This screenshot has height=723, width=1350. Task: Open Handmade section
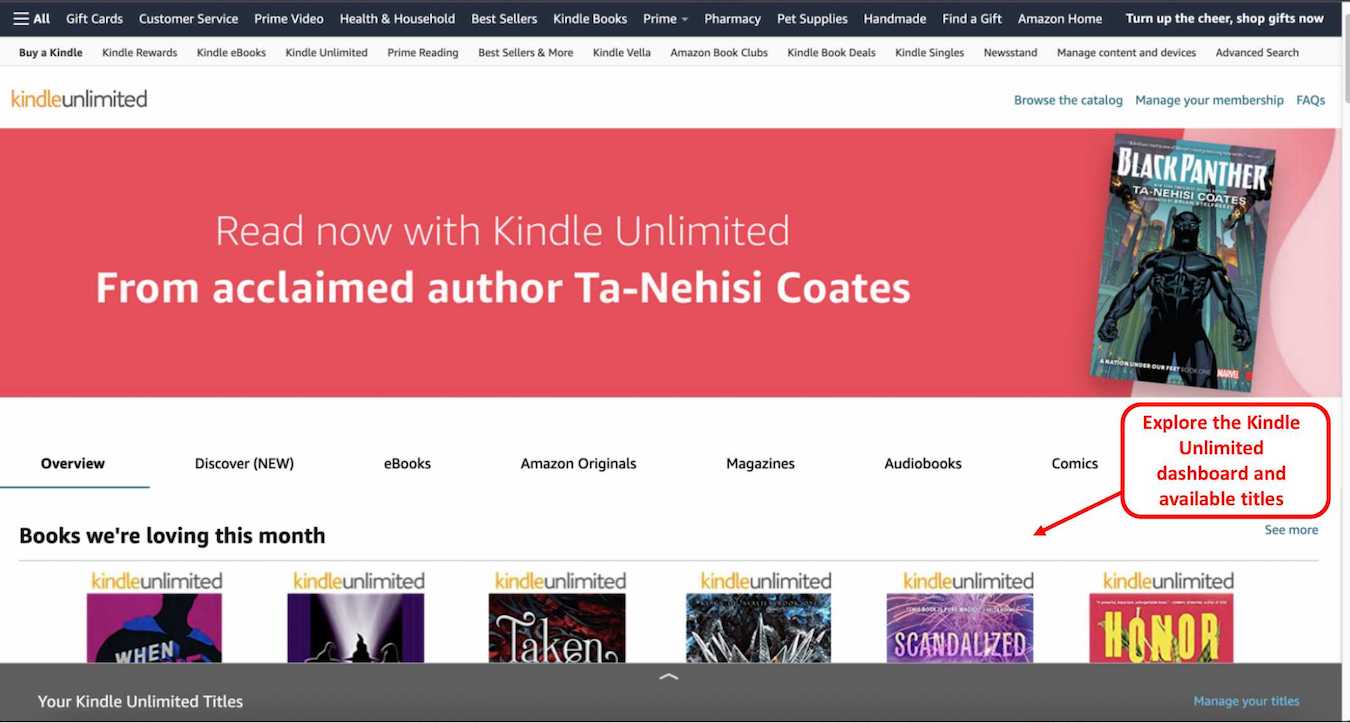[895, 18]
